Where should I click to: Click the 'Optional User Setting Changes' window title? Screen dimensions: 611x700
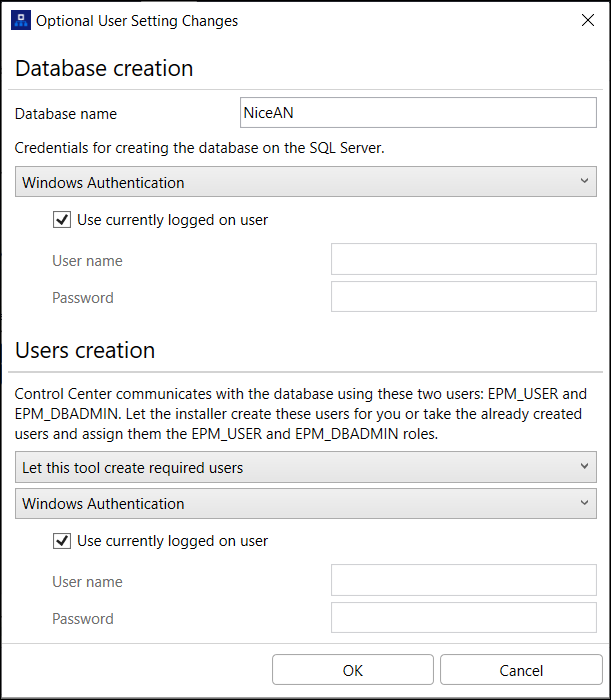[x=137, y=20]
